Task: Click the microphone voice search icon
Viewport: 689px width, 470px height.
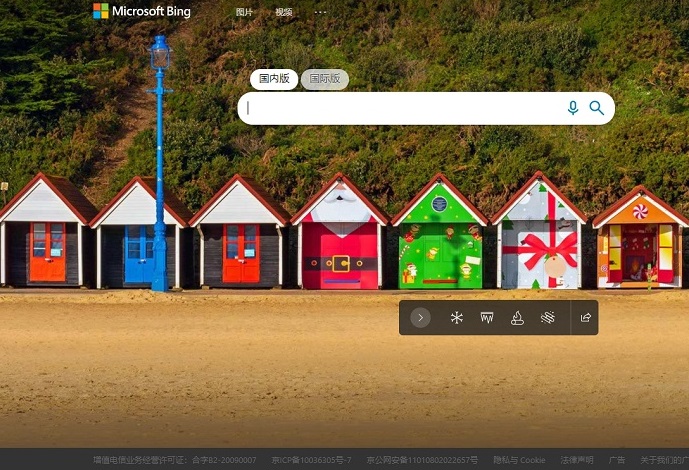Action: tap(573, 108)
